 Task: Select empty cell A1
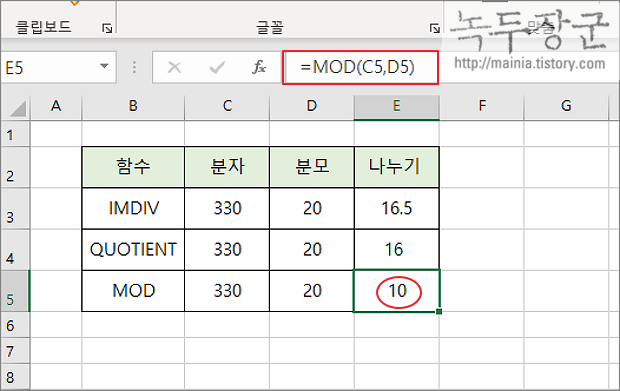click(x=56, y=134)
